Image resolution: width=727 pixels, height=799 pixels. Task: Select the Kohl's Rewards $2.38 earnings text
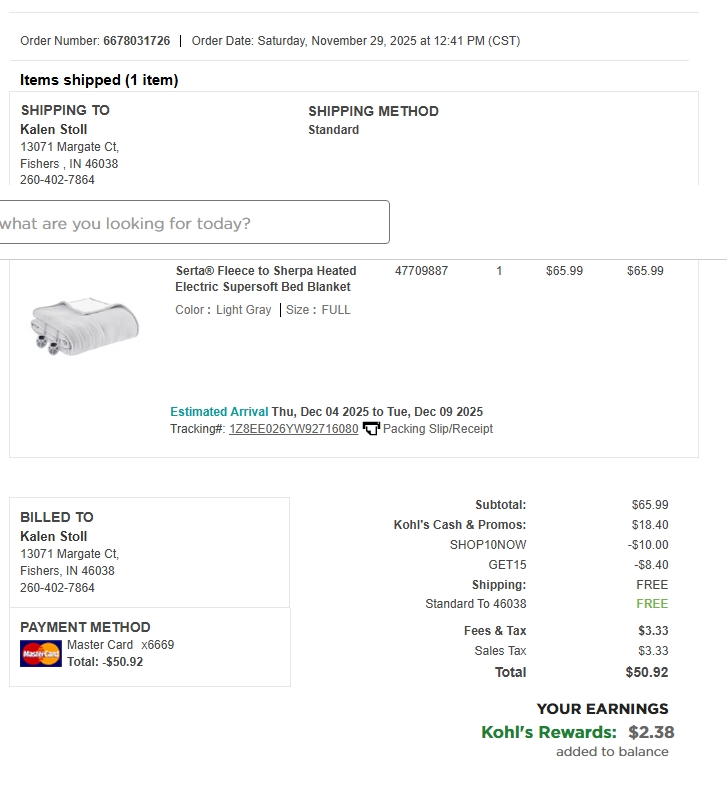[x=577, y=732]
